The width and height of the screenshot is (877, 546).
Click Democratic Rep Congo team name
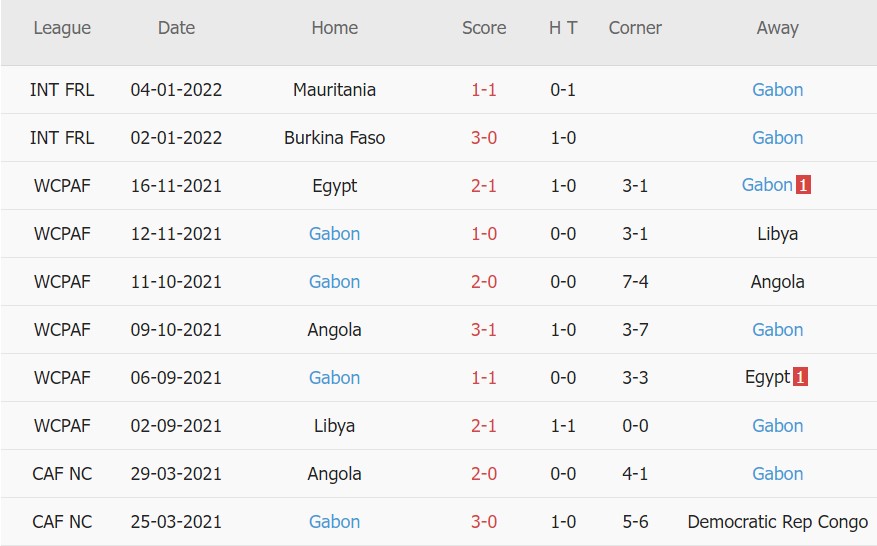pos(777,522)
